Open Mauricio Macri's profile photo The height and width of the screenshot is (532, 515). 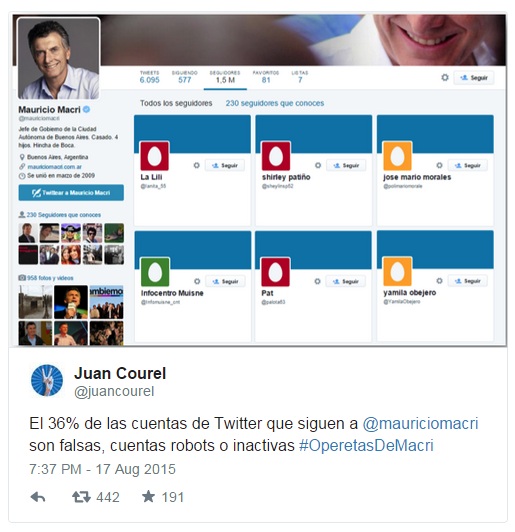[x=59, y=58]
